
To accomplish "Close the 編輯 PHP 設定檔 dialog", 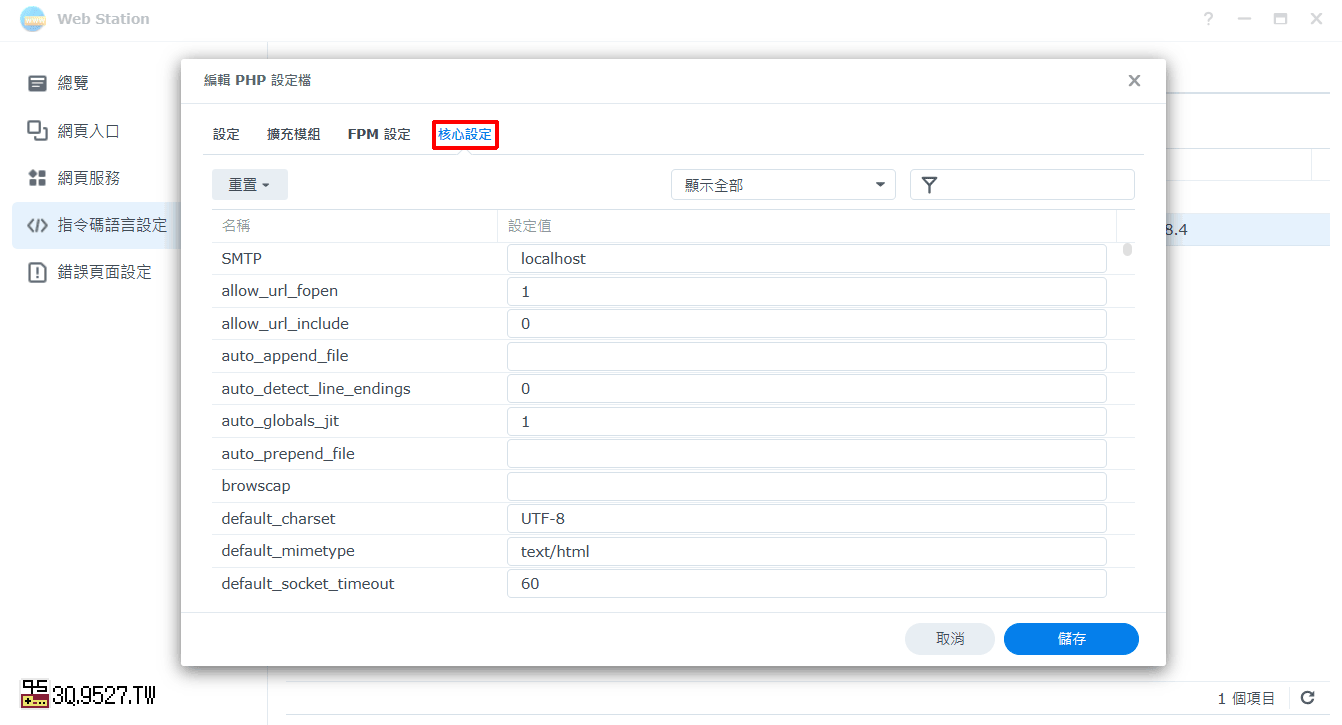I will (x=1134, y=81).
